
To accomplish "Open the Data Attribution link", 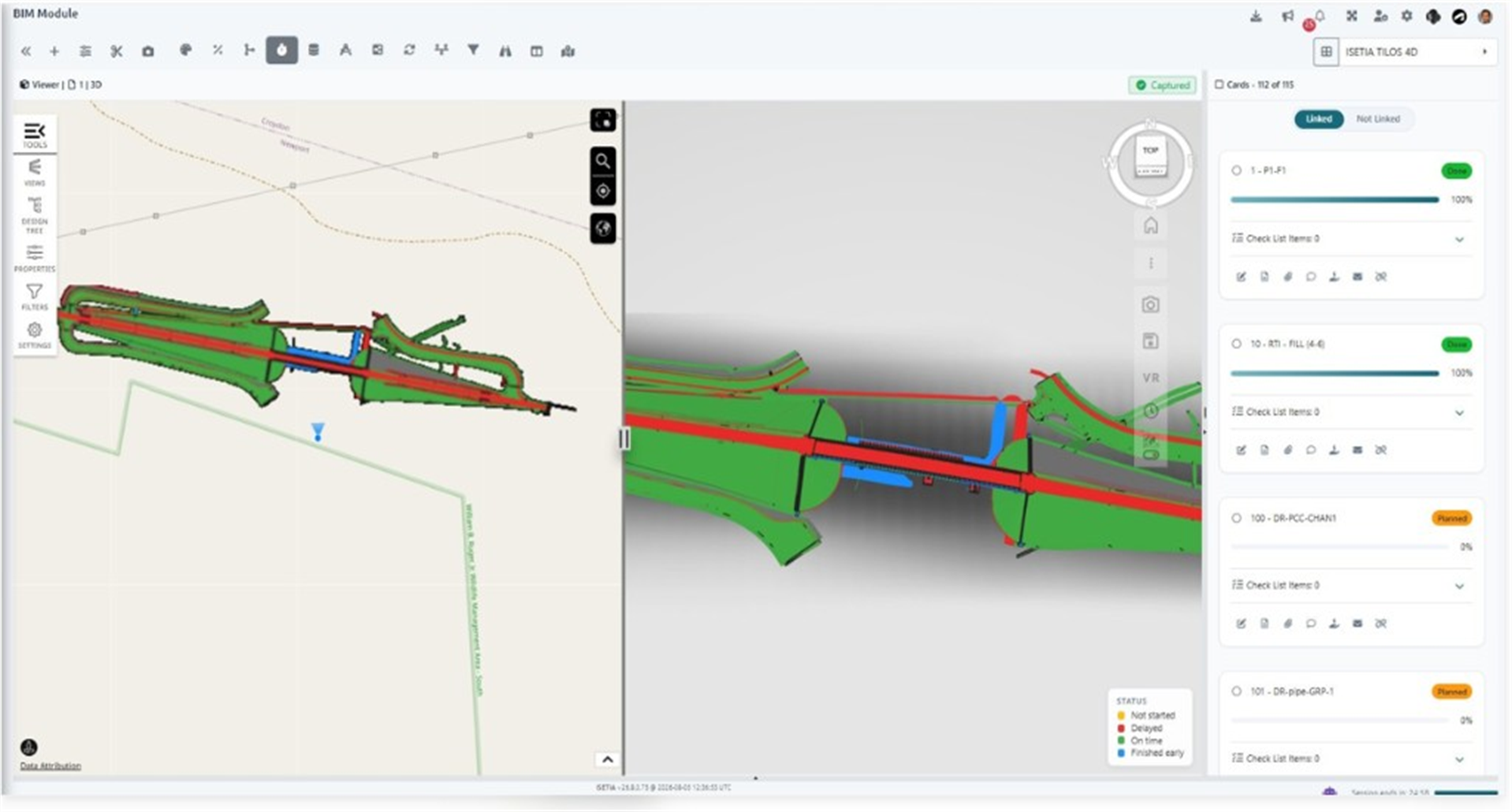I will coord(50,765).
